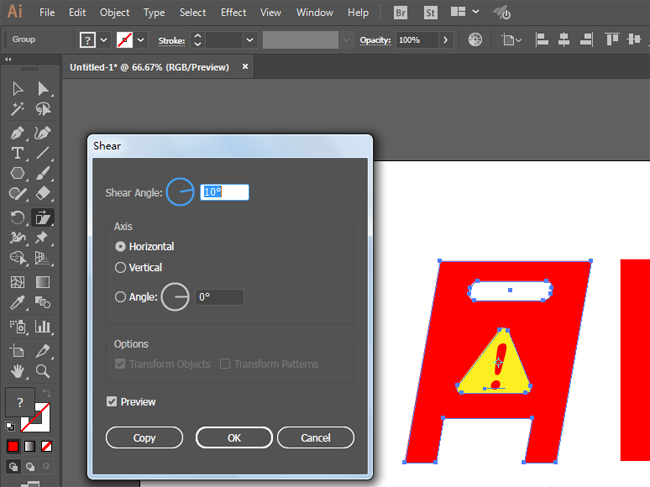Screen dimensions: 650x487
Task: Cancel the Shear dialog
Action: click(x=315, y=438)
